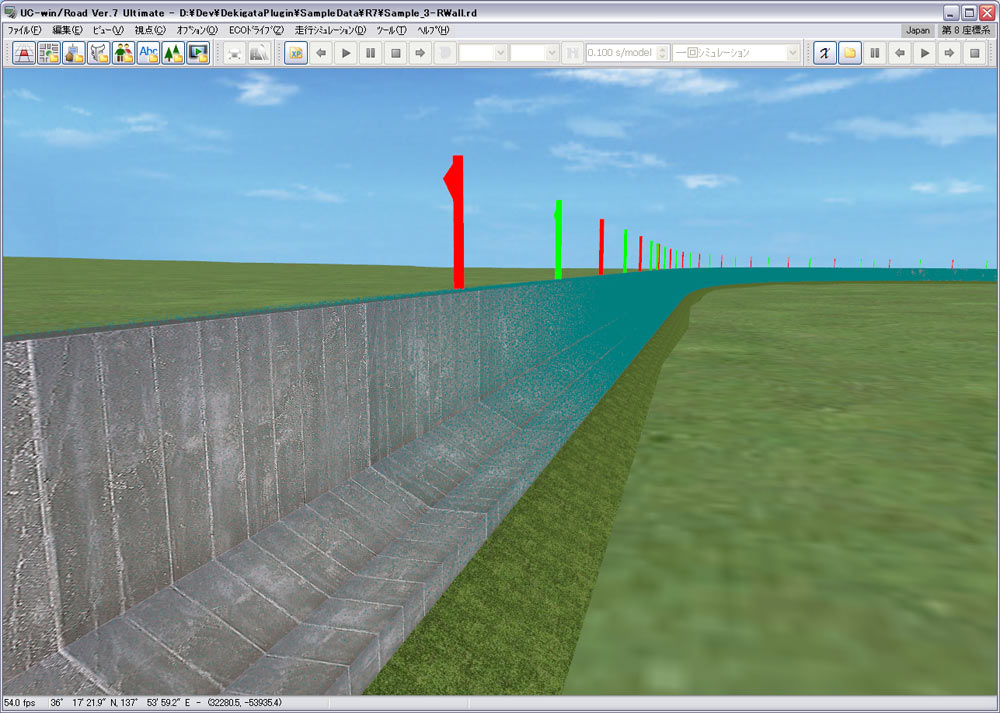
Task: Toggle the XP plugin button
Action: pyautogui.click(x=296, y=53)
